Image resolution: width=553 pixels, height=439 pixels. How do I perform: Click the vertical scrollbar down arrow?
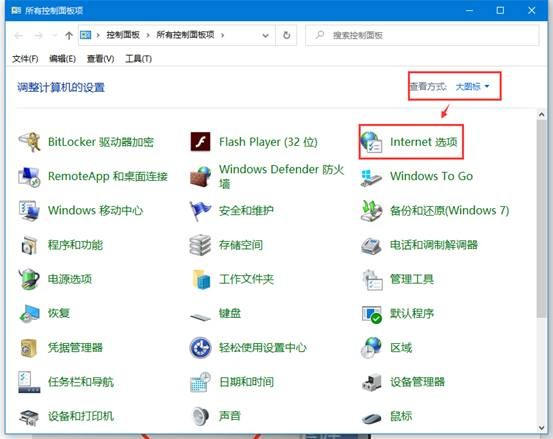pos(541,428)
